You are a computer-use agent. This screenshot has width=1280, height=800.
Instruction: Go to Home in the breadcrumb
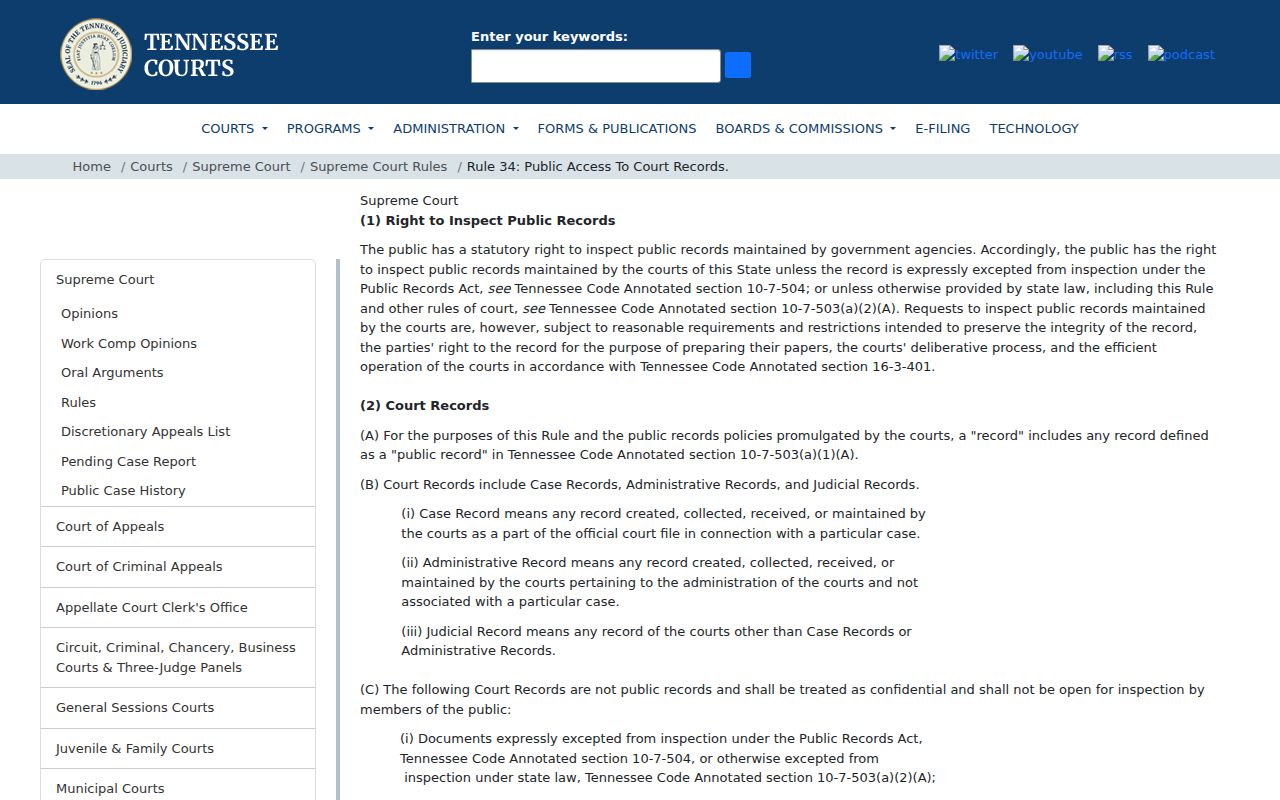click(91, 167)
